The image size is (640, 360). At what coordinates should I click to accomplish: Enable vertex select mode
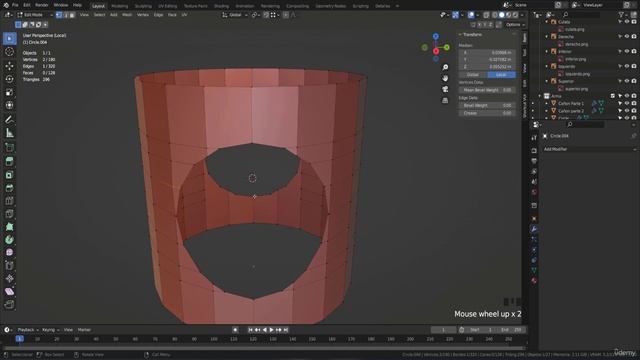coord(59,15)
